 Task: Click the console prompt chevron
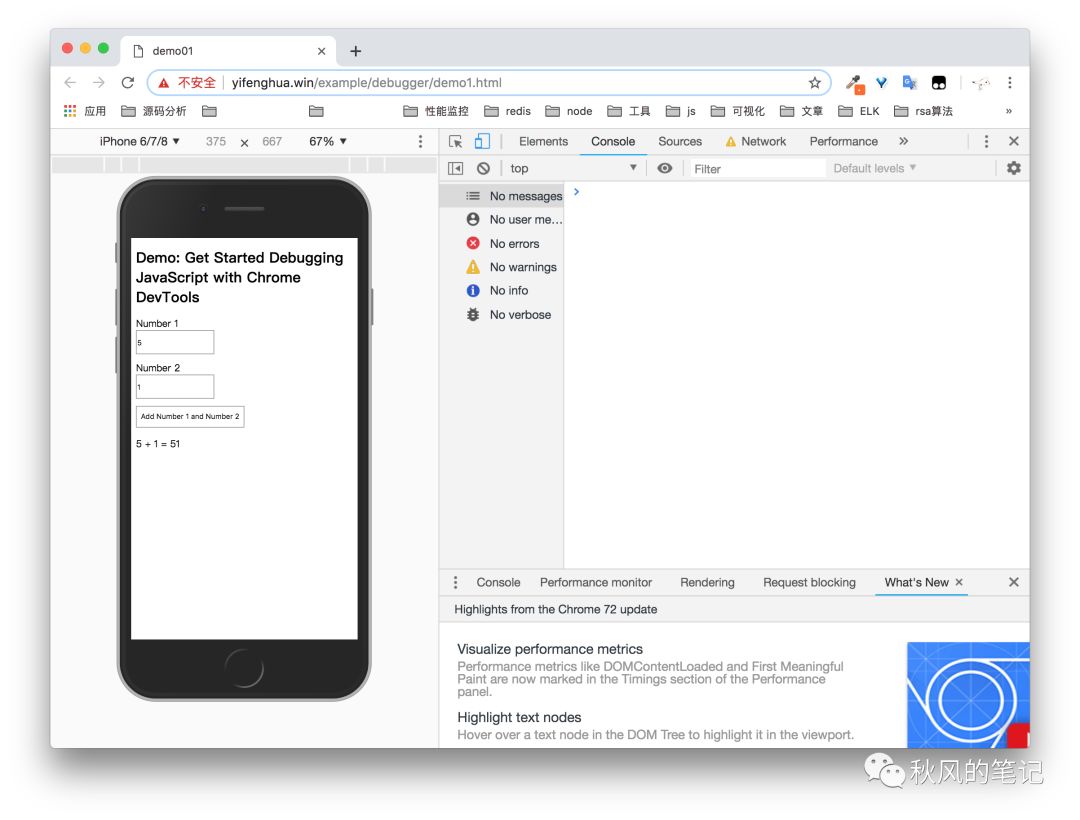(x=577, y=192)
